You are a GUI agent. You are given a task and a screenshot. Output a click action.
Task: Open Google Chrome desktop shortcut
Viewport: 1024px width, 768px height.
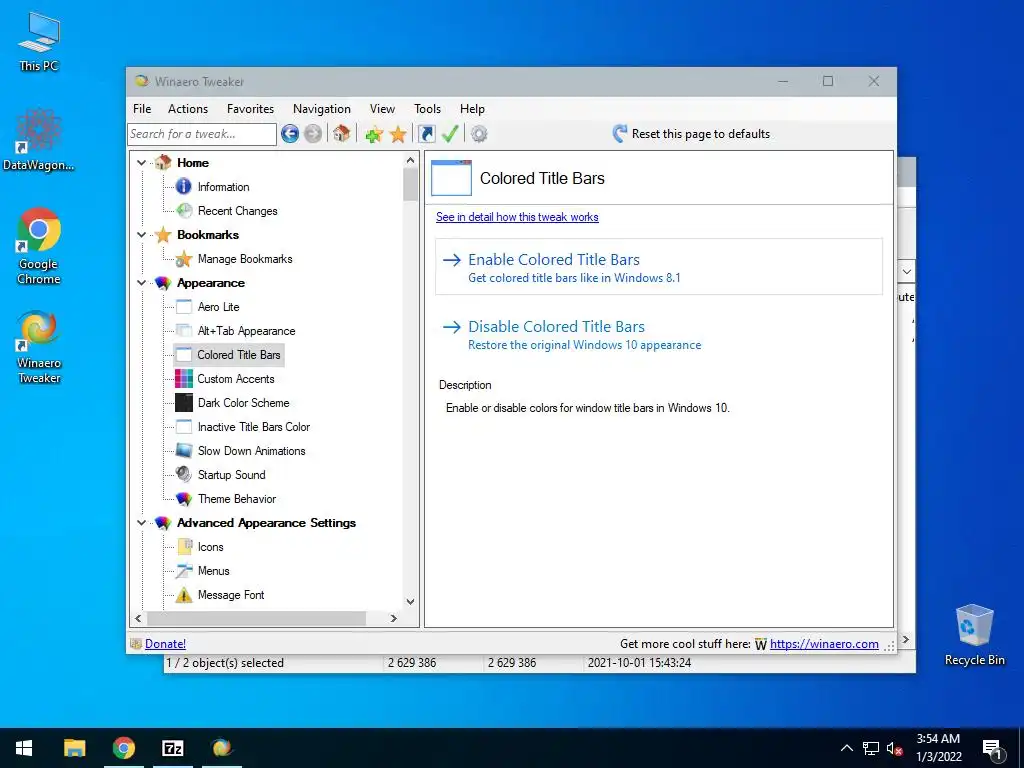click(x=39, y=247)
